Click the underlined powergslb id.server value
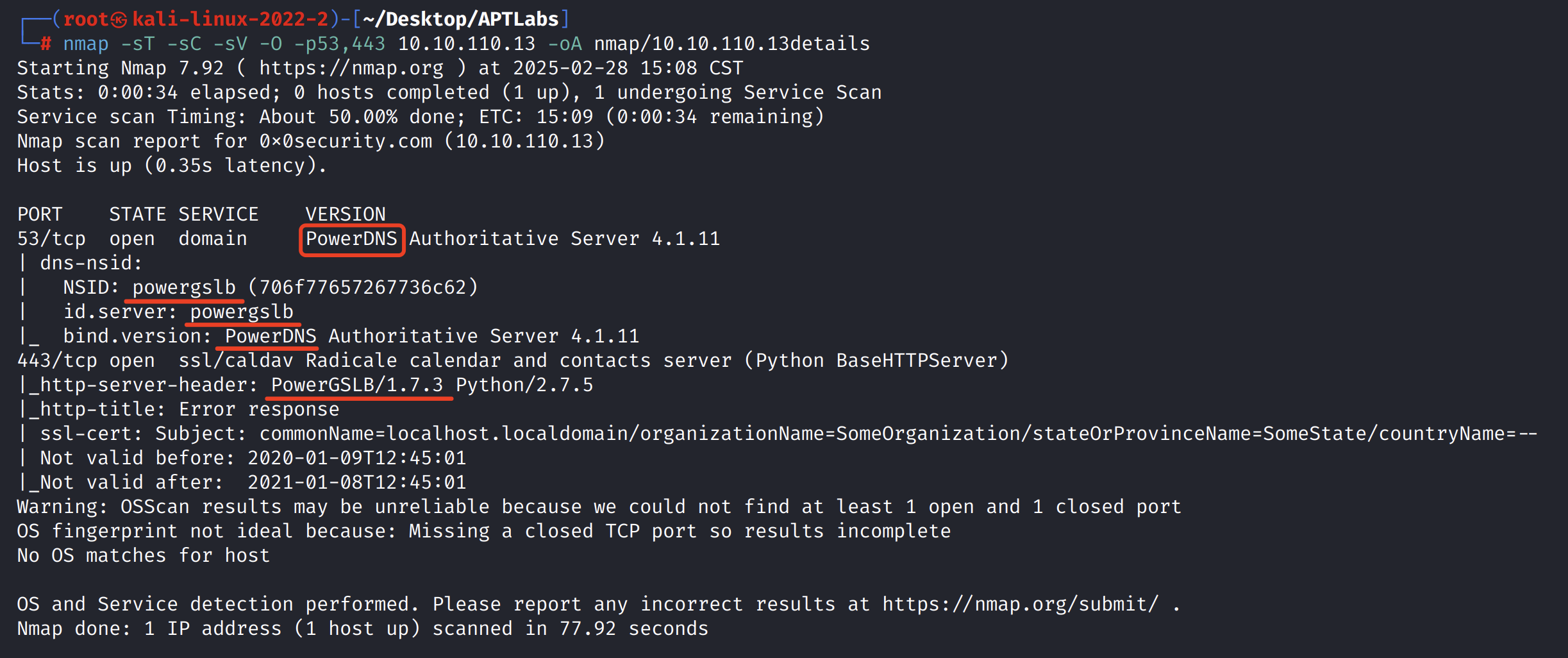1568x658 pixels. coord(242,312)
